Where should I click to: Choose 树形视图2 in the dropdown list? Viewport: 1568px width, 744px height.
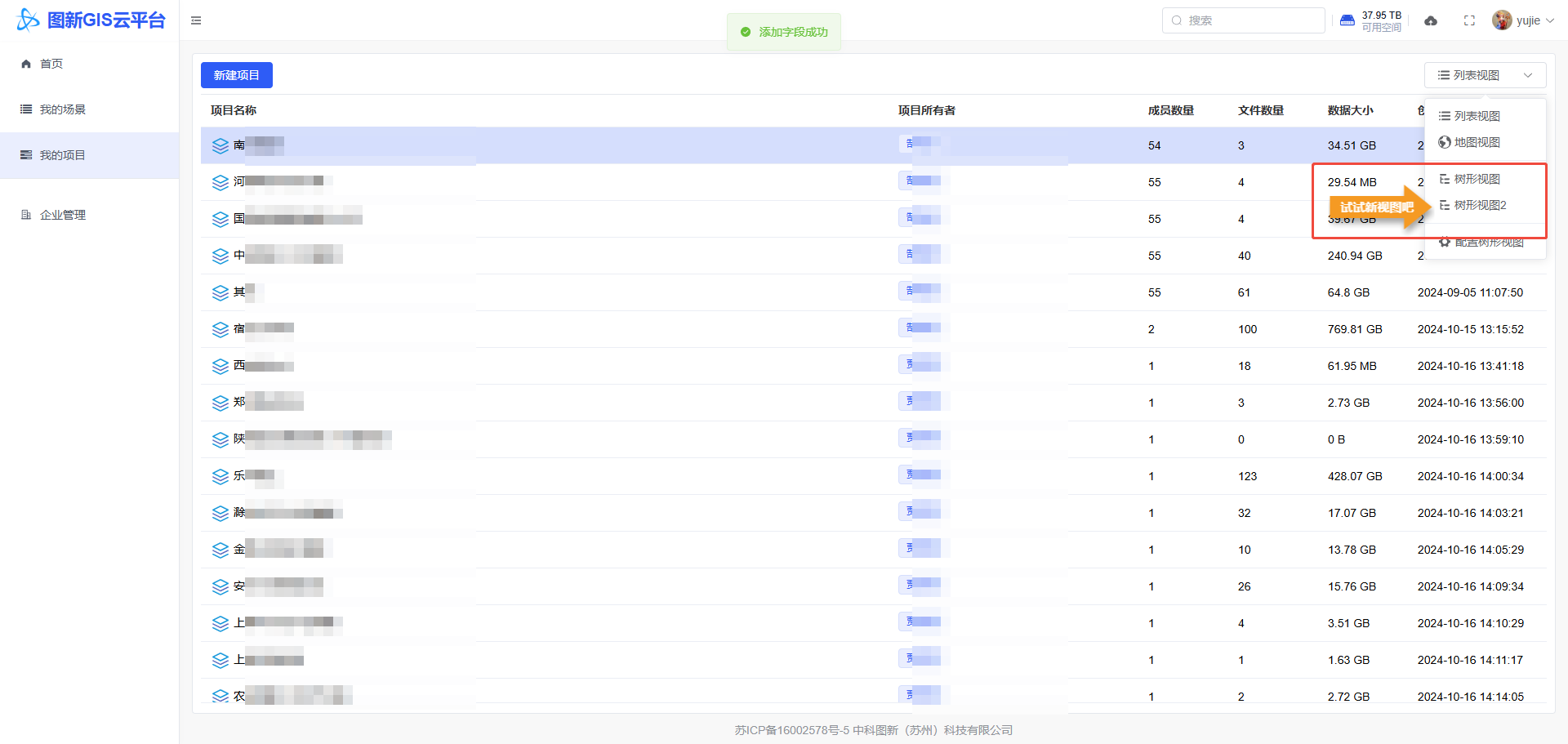1480,205
